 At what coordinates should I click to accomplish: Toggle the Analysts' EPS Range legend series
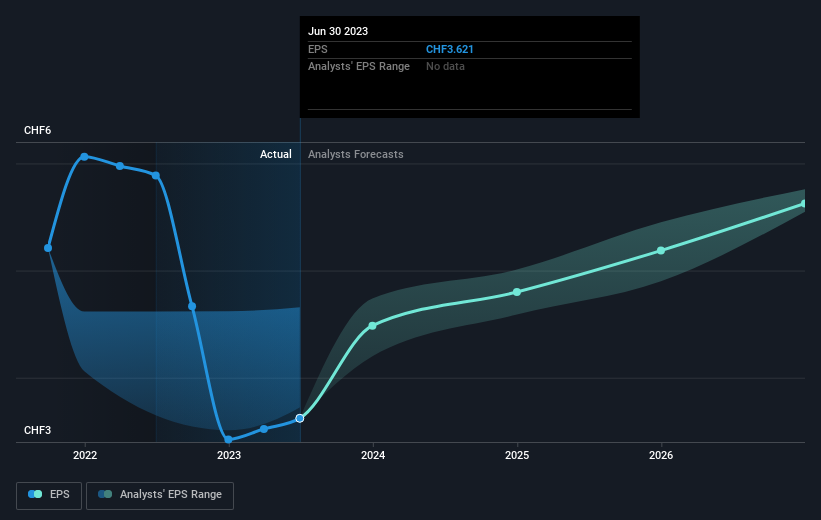coord(160,495)
